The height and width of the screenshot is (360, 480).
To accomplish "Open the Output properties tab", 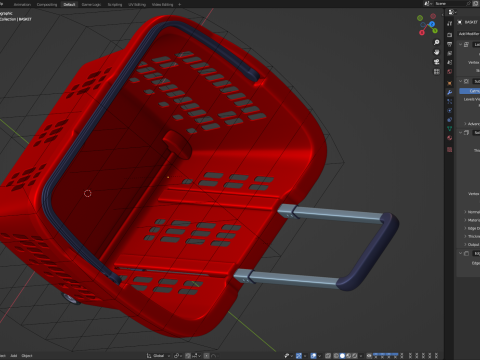I will pyautogui.click(x=450, y=44).
